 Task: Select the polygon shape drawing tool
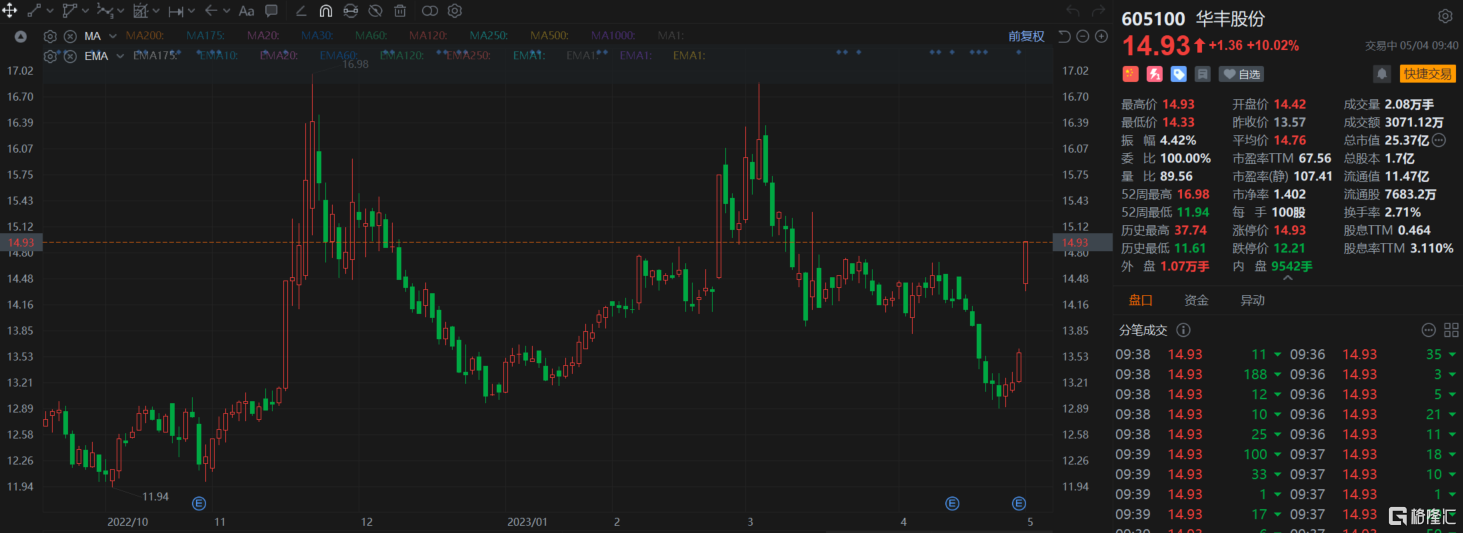point(69,11)
